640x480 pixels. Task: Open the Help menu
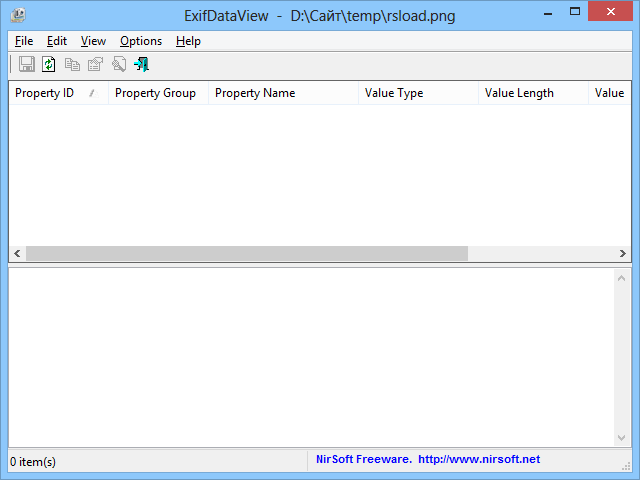coord(188,41)
